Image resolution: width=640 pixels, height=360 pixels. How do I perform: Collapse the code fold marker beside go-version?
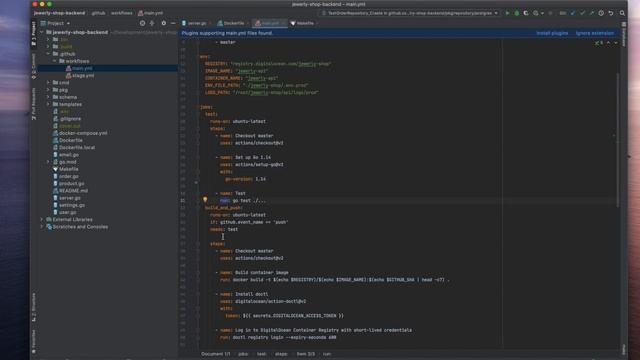(x=196, y=182)
